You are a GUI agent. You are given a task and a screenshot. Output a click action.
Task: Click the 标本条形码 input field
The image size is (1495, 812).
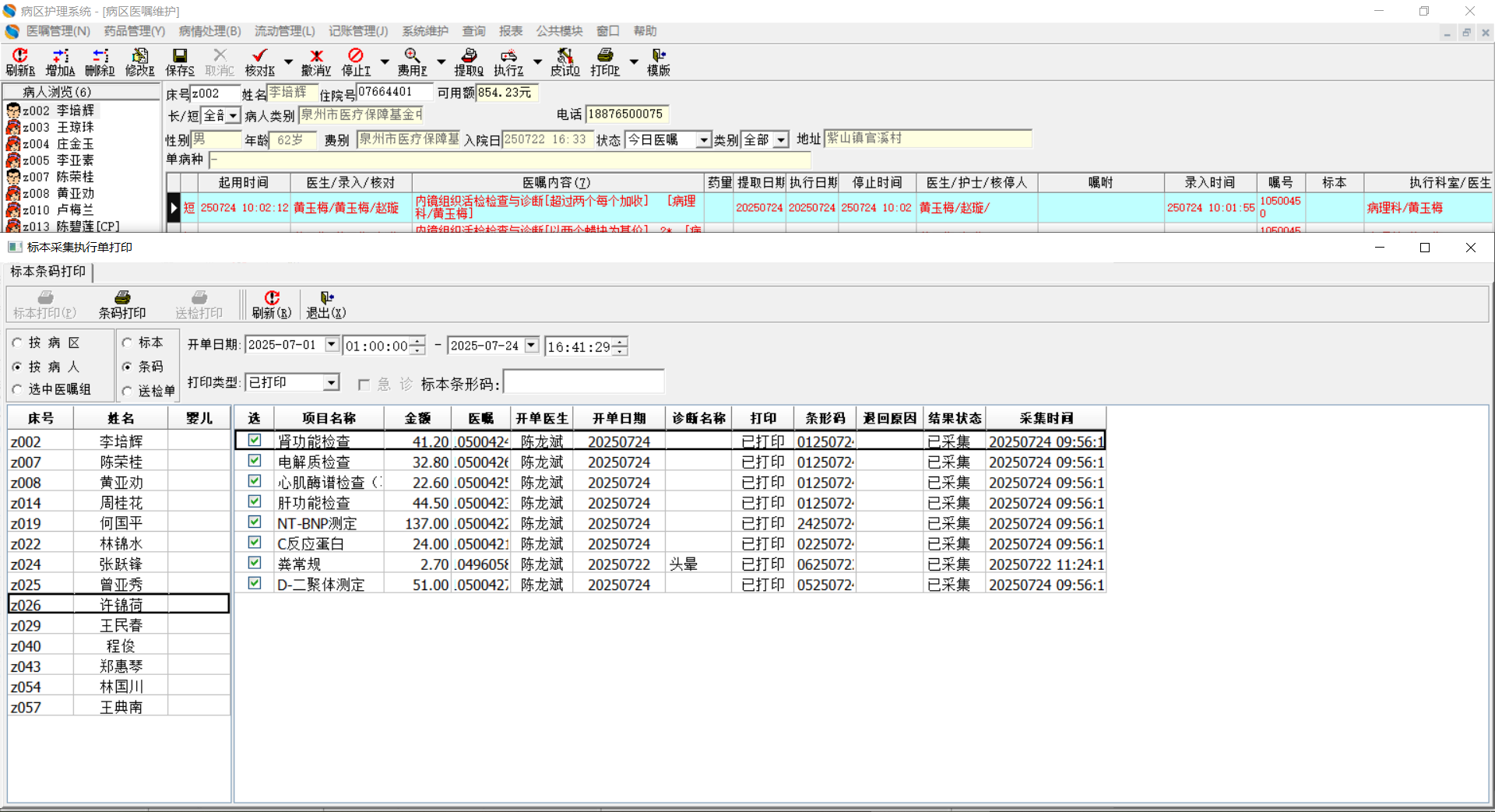coord(584,383)
